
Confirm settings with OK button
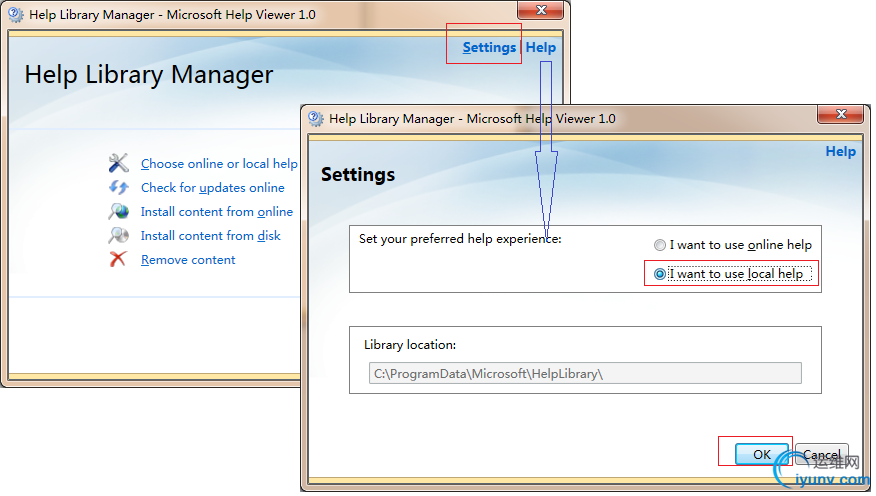click(762, 454)
